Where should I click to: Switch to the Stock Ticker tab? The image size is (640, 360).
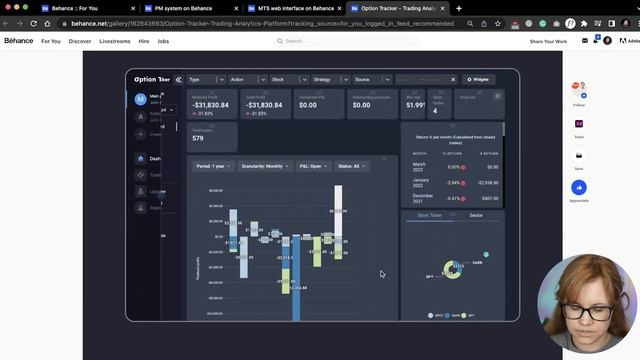point(429,215)
